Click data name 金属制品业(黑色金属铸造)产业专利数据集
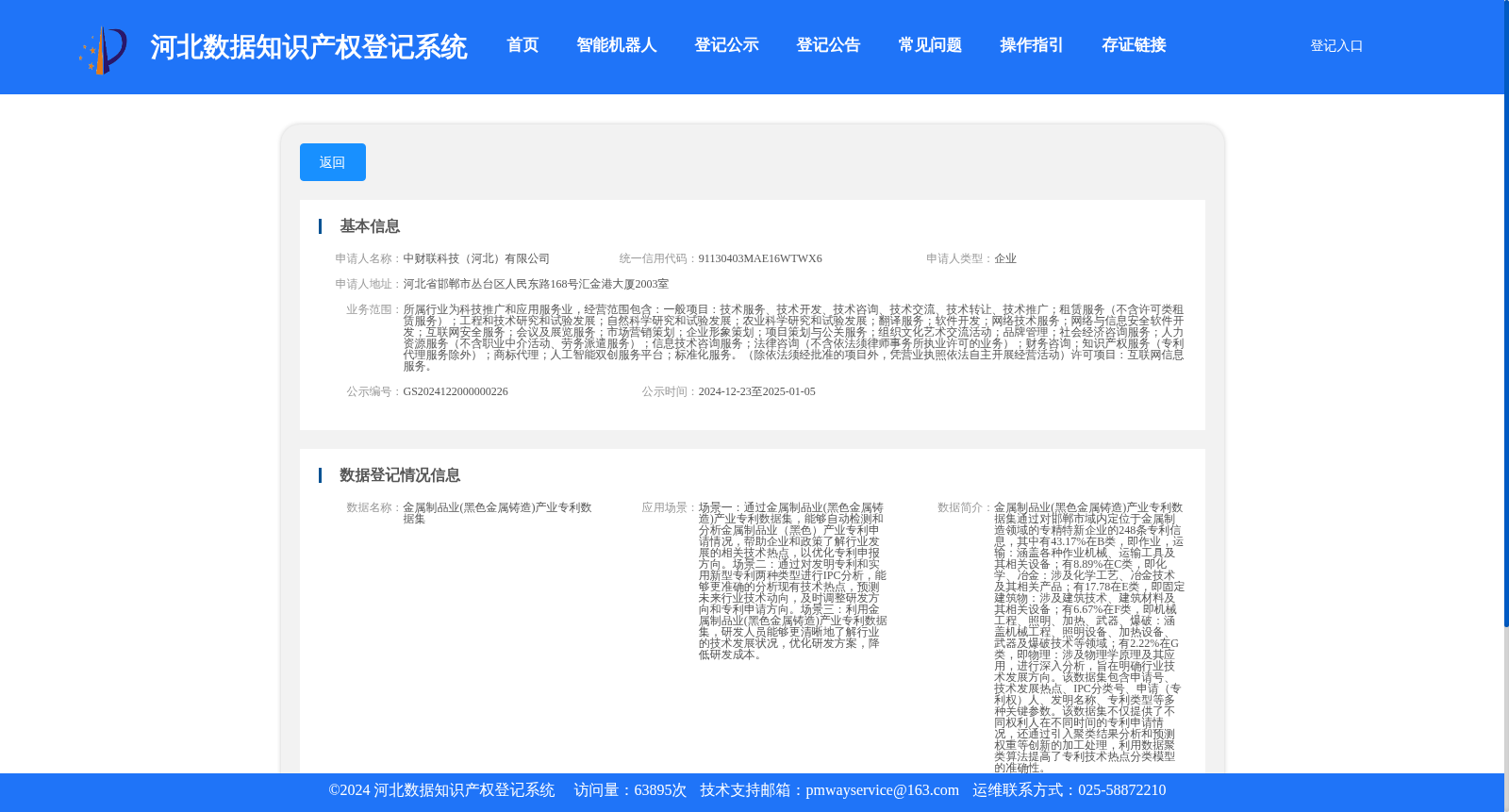 click(497, 513)
